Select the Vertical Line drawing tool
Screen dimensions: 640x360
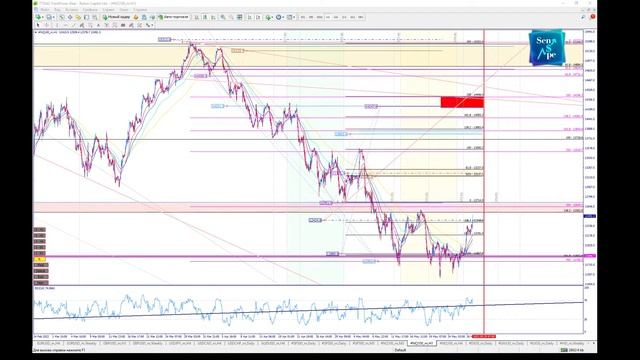point(57,25)
